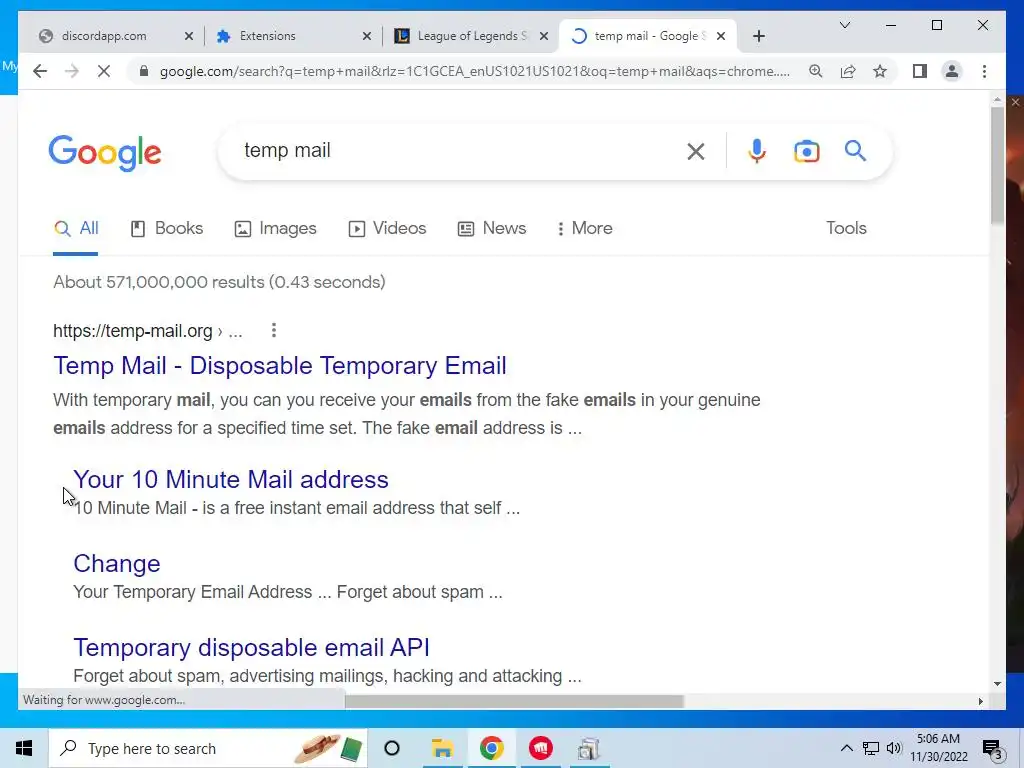The width and height of the screenshot is (1024, 768).
Task: Submit the search with the magnifier
Action: pyautogui.click(x=855, y=151)
